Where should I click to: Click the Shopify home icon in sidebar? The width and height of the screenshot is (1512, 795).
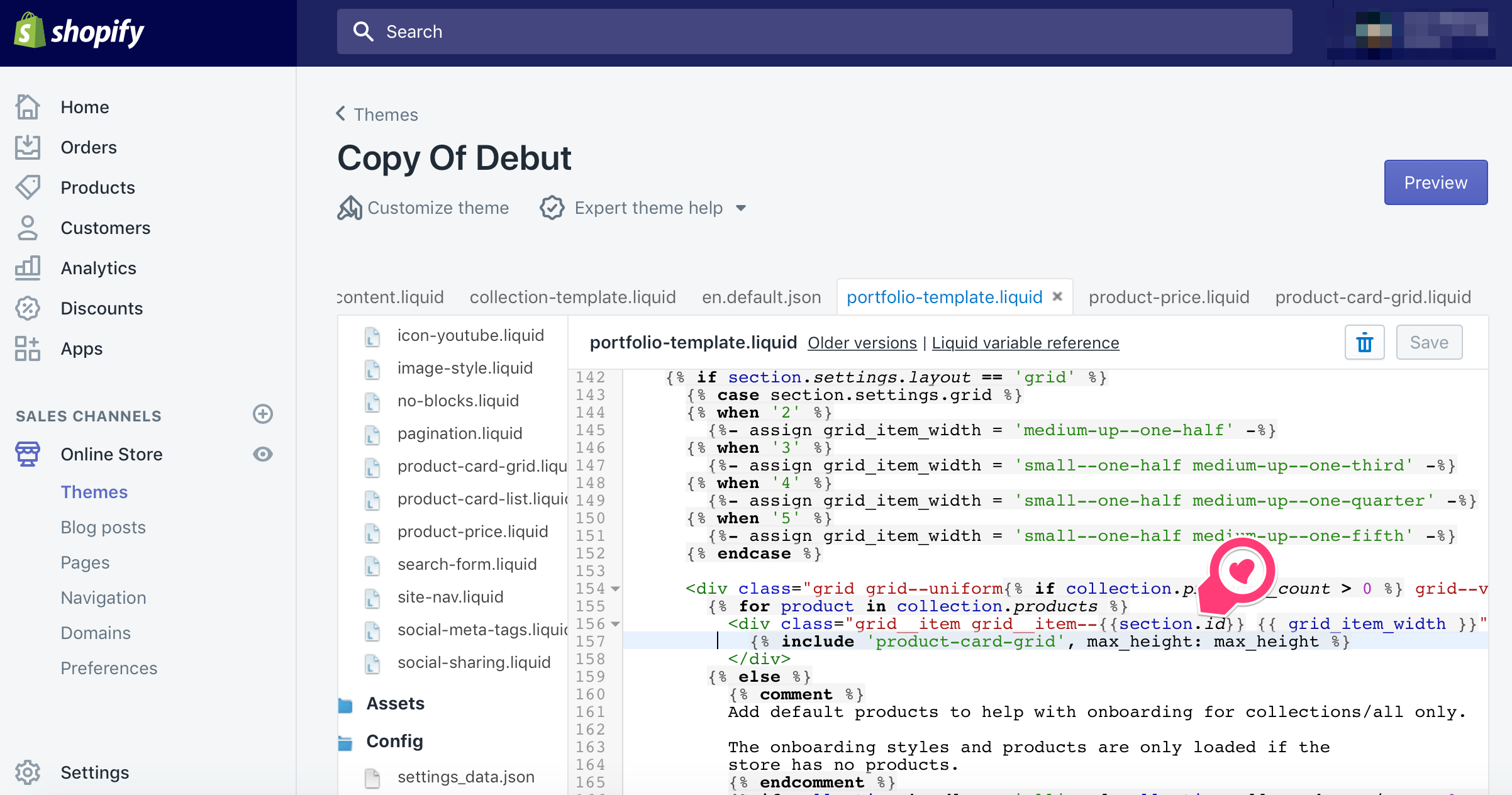tap(28, 107)
